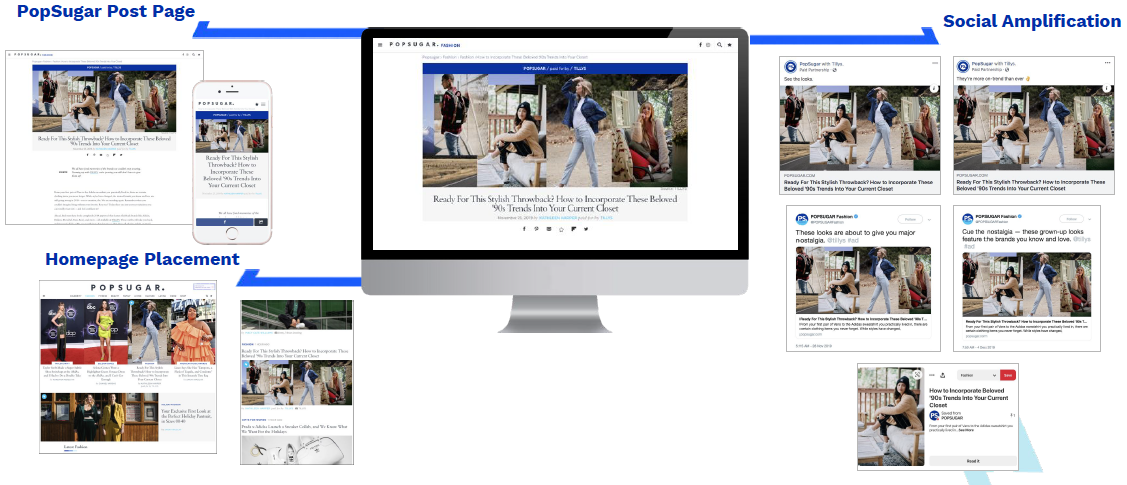Click PopSugar avatar on 'They're more on-brand' post

963,66
